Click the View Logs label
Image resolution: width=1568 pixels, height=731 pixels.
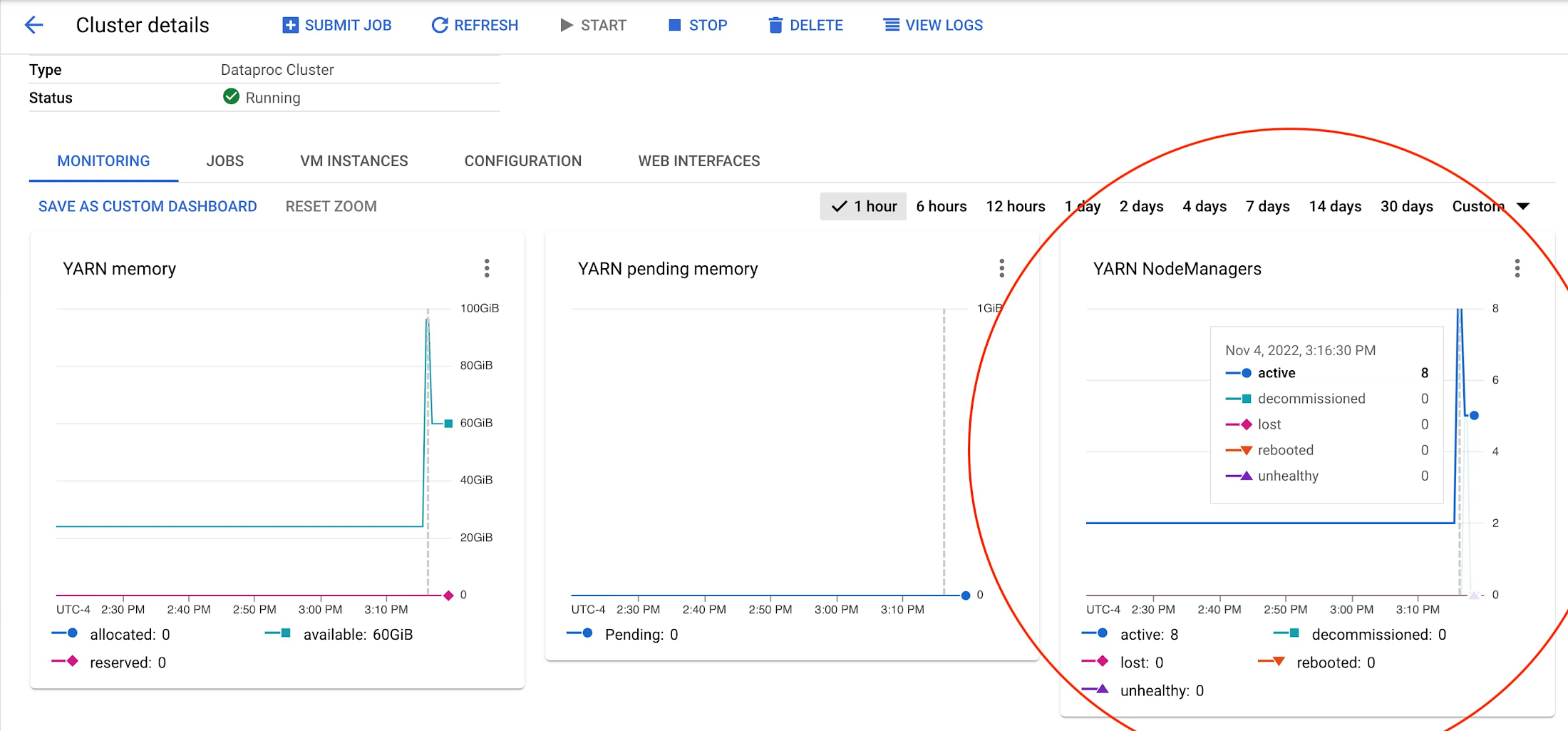[x=944, y=25]
